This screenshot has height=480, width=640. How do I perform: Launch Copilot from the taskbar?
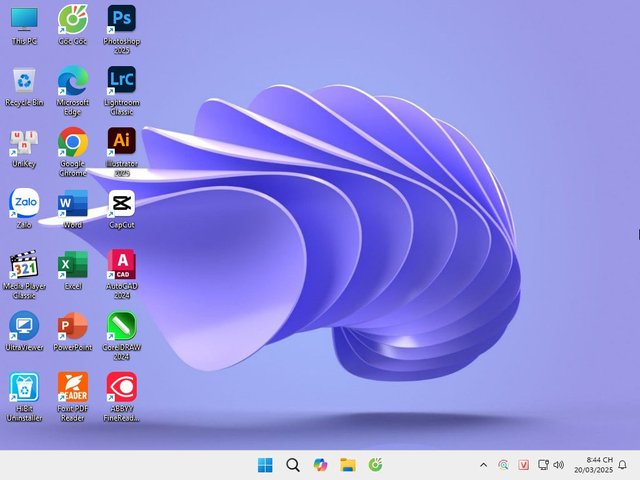point(320,465)
